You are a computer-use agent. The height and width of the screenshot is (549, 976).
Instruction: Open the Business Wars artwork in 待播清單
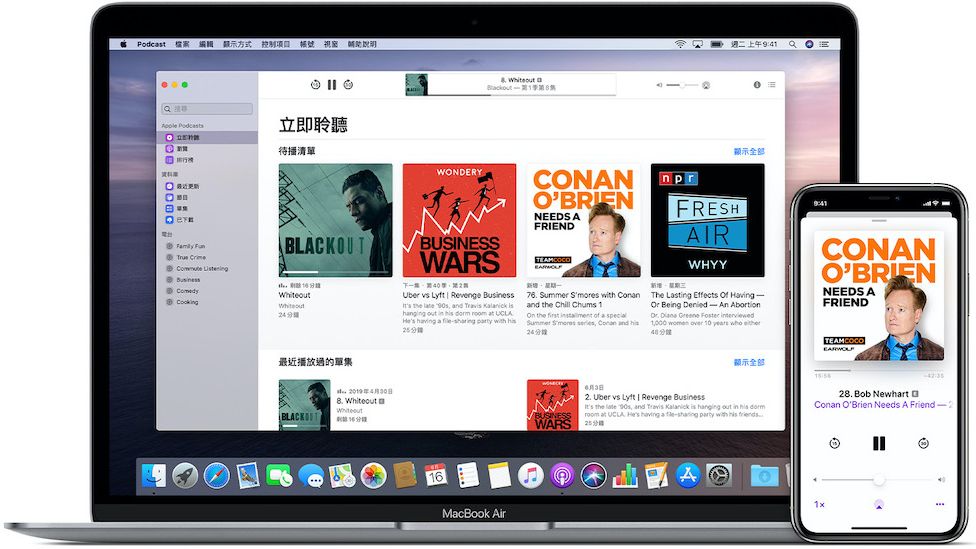[x=459, y=220]
